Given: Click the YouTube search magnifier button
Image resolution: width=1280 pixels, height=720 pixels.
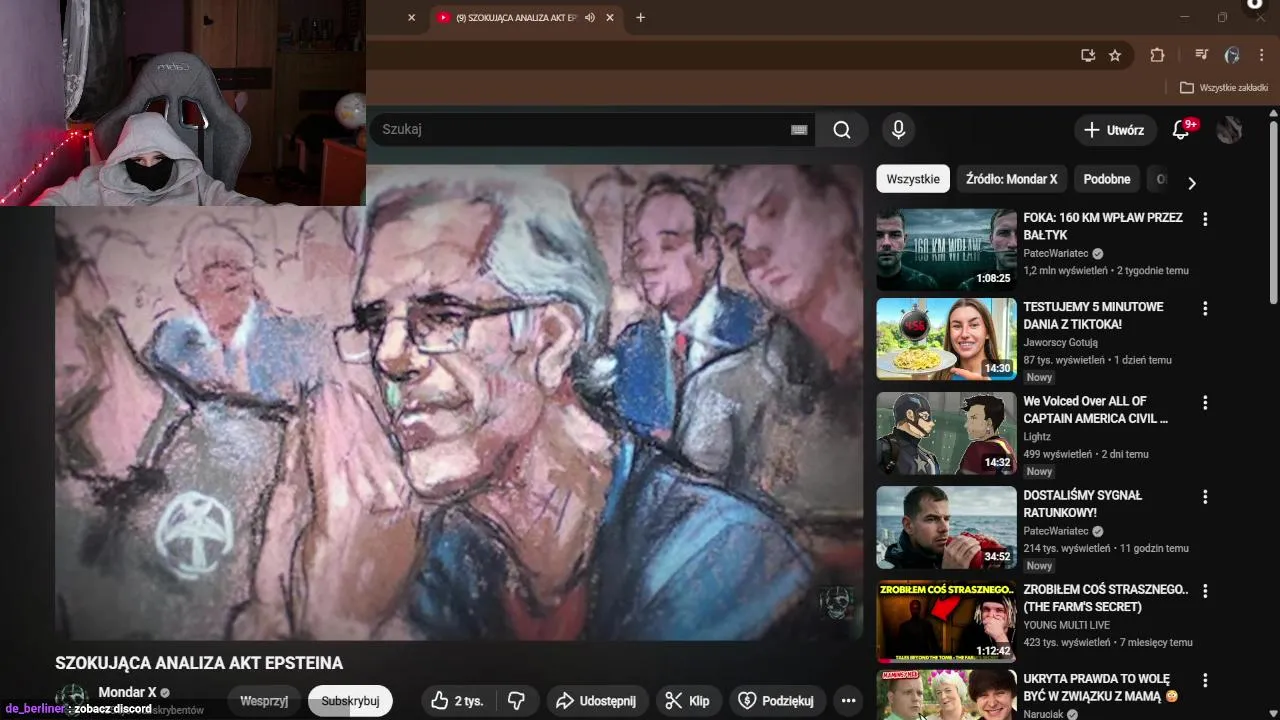Looking at the screenshot, I should pos(842,130).
